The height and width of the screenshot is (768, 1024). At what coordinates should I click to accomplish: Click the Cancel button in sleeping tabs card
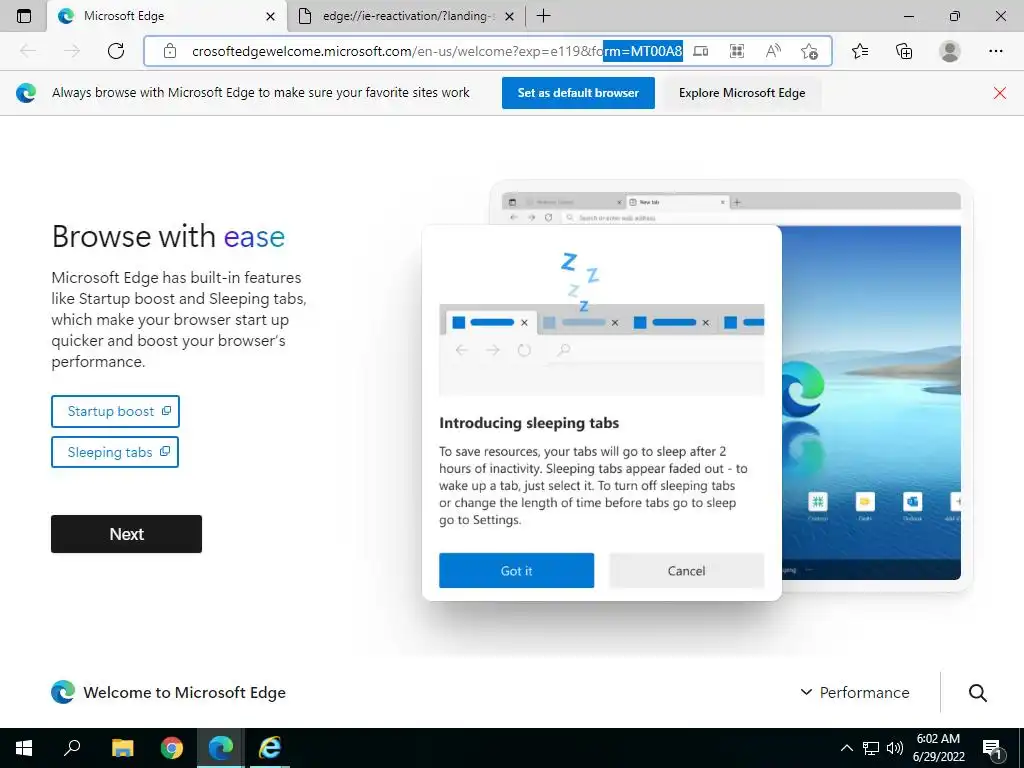click(686, 571)
